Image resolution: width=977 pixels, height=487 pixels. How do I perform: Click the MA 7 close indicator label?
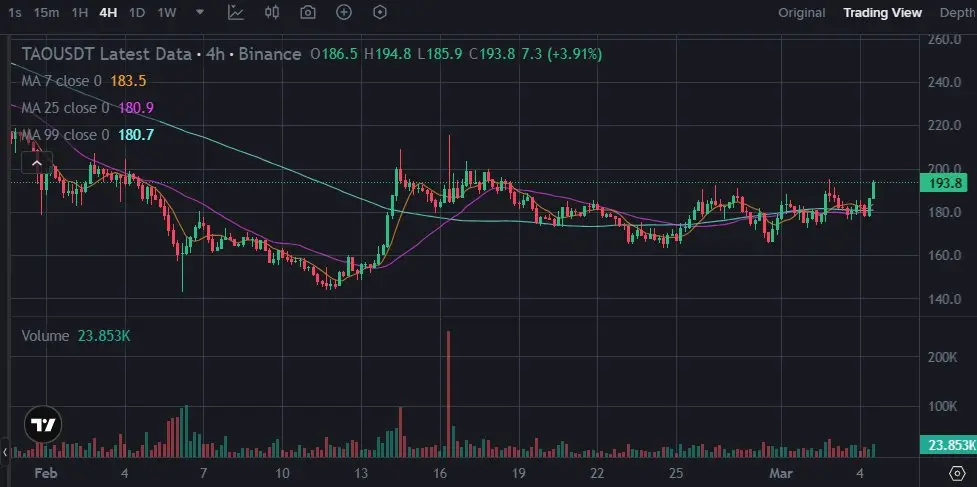(61, 81)
